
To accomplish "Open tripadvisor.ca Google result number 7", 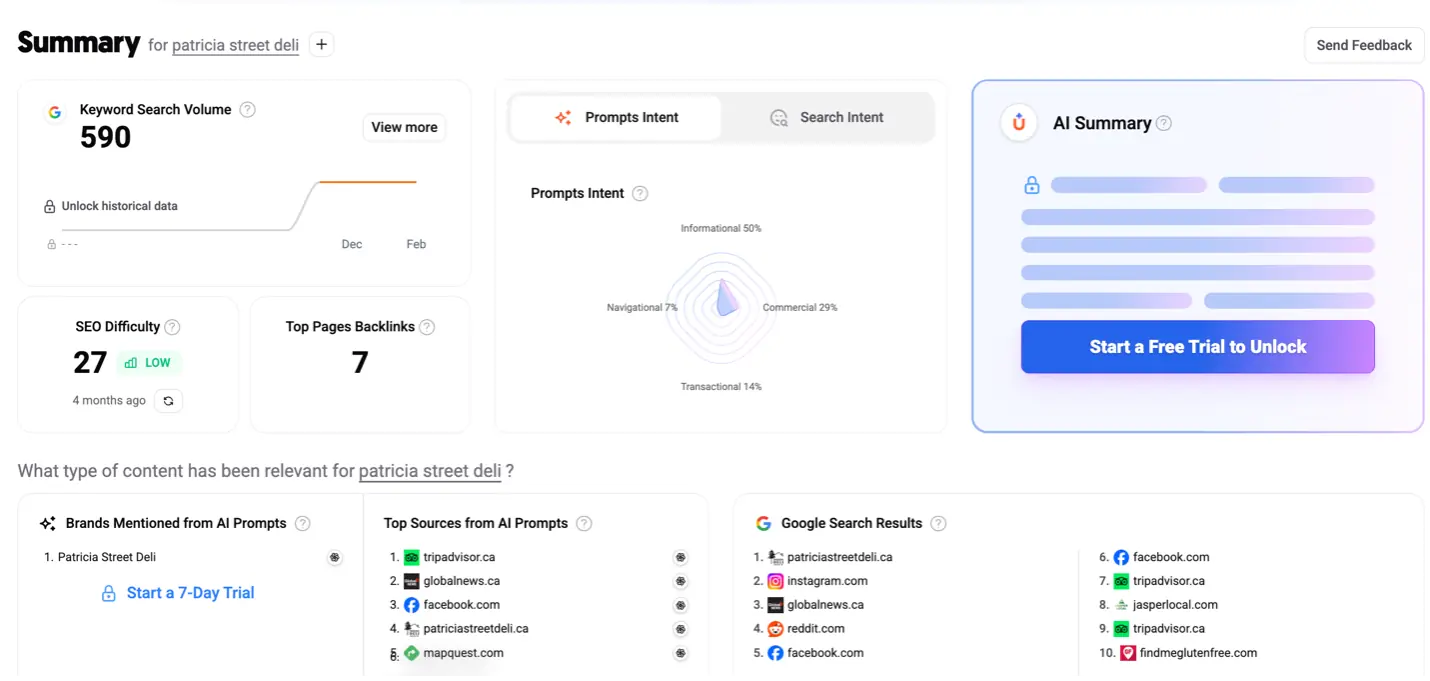I will pos(1169,581).
